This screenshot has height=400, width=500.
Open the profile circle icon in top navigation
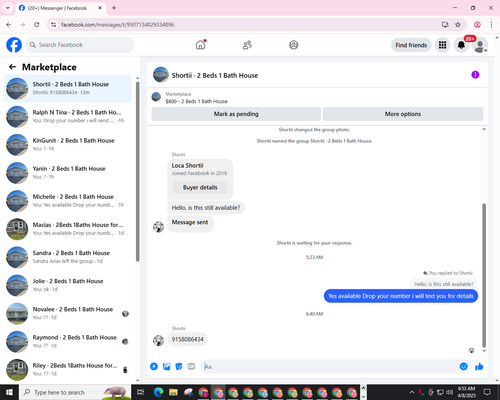tap(294, 45)
